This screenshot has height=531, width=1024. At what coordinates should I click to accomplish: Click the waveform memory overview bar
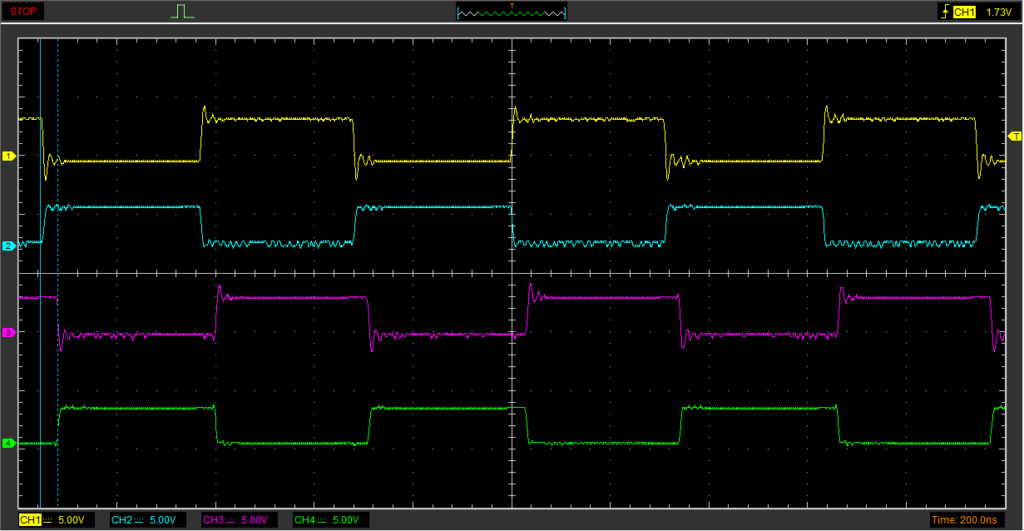pos(511,13)
